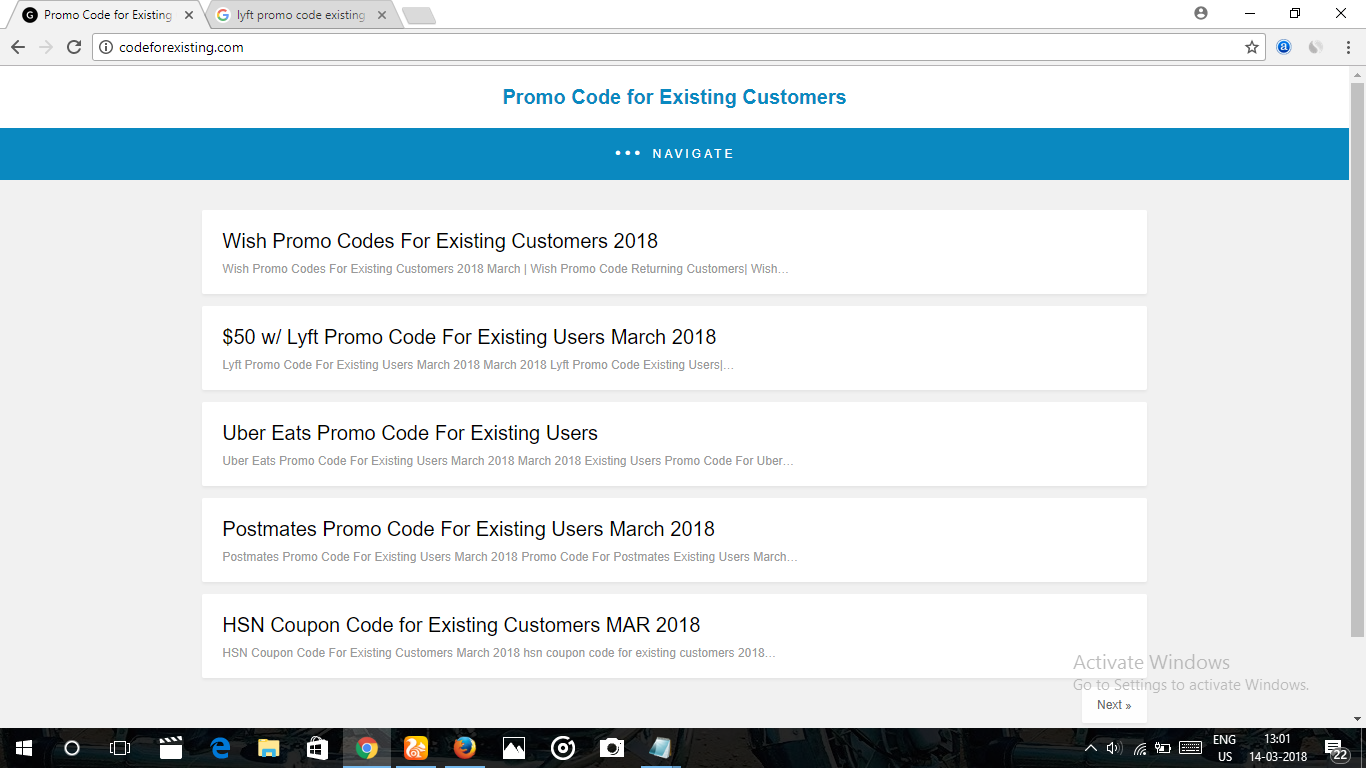Change the ENG US input language
1366x768 pixels.
pos(1225,748)
